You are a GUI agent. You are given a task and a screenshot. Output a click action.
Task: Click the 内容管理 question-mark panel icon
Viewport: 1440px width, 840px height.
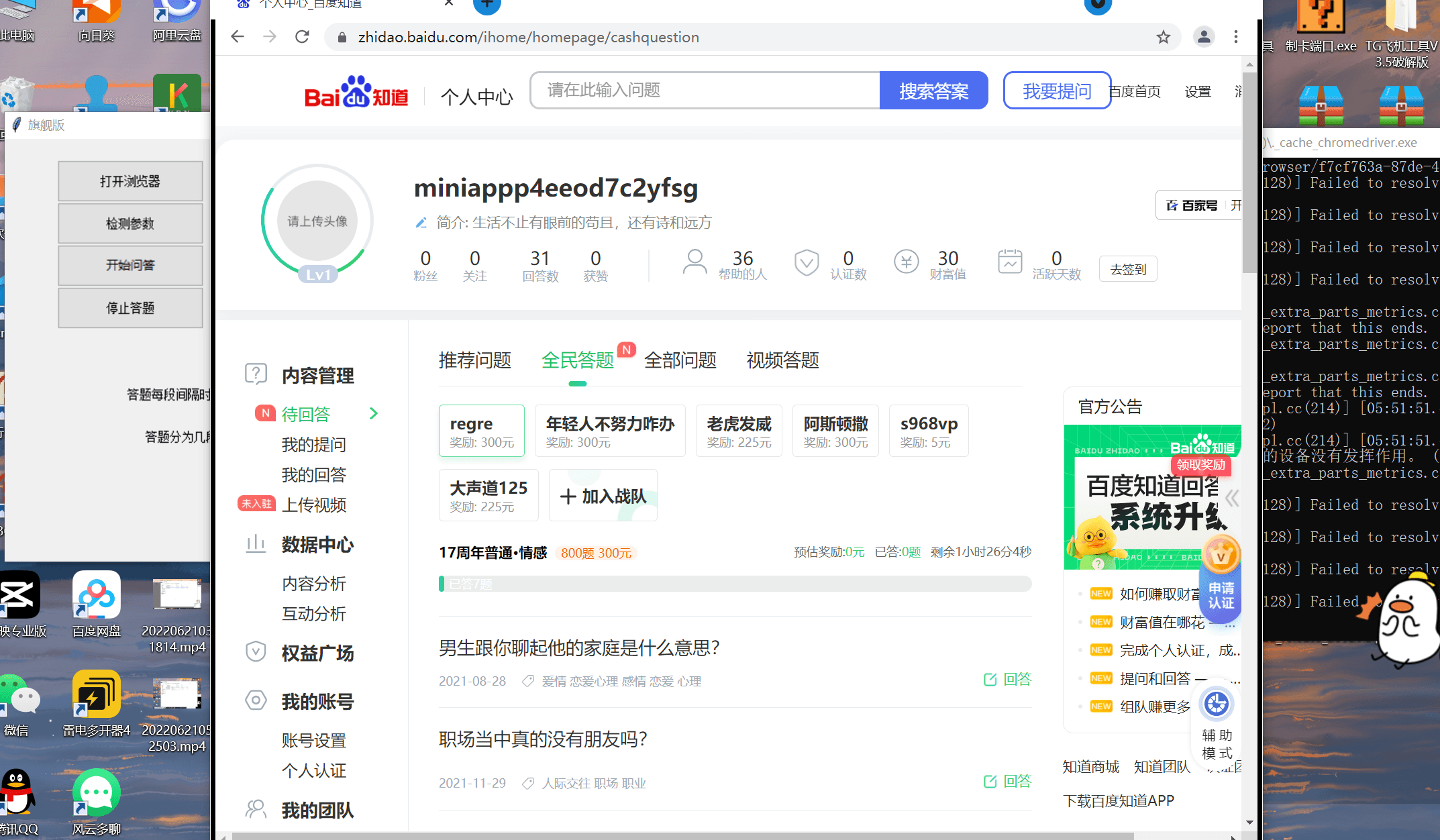(x=256, y=374)
